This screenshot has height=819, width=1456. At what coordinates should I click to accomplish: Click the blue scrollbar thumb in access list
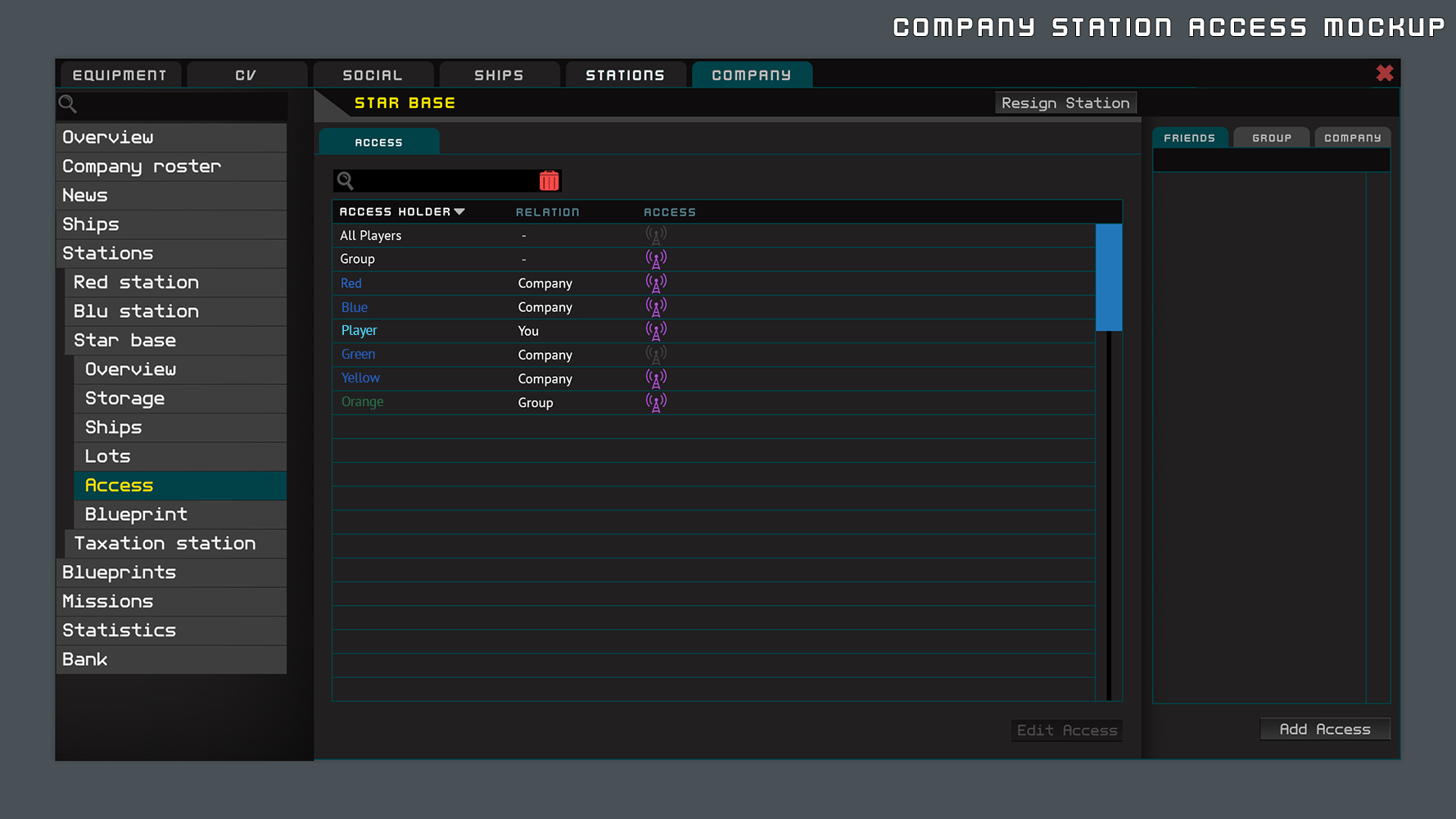coord(1109,278)
